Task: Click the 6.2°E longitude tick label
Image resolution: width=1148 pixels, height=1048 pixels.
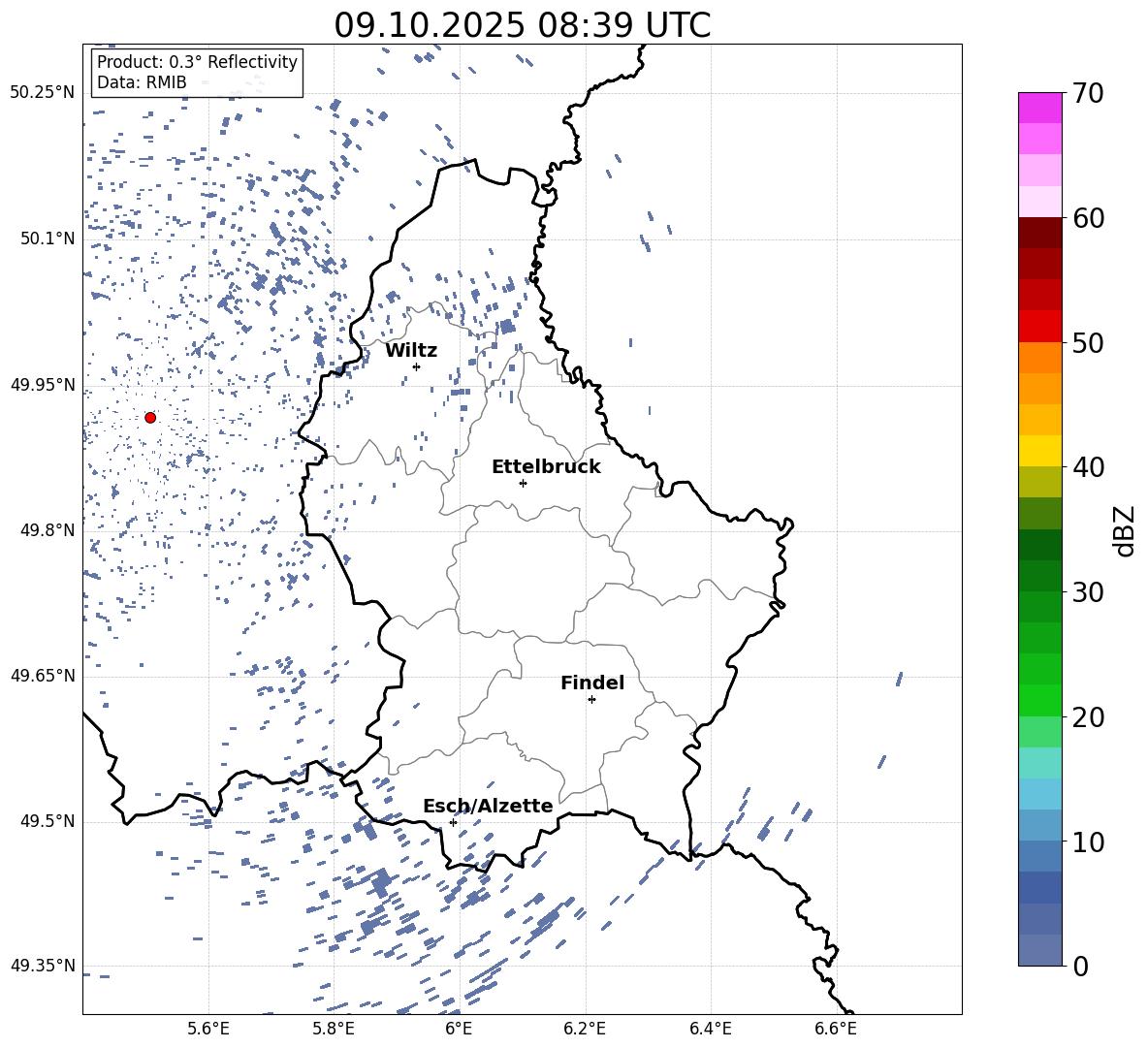Action: [585, 1029]
